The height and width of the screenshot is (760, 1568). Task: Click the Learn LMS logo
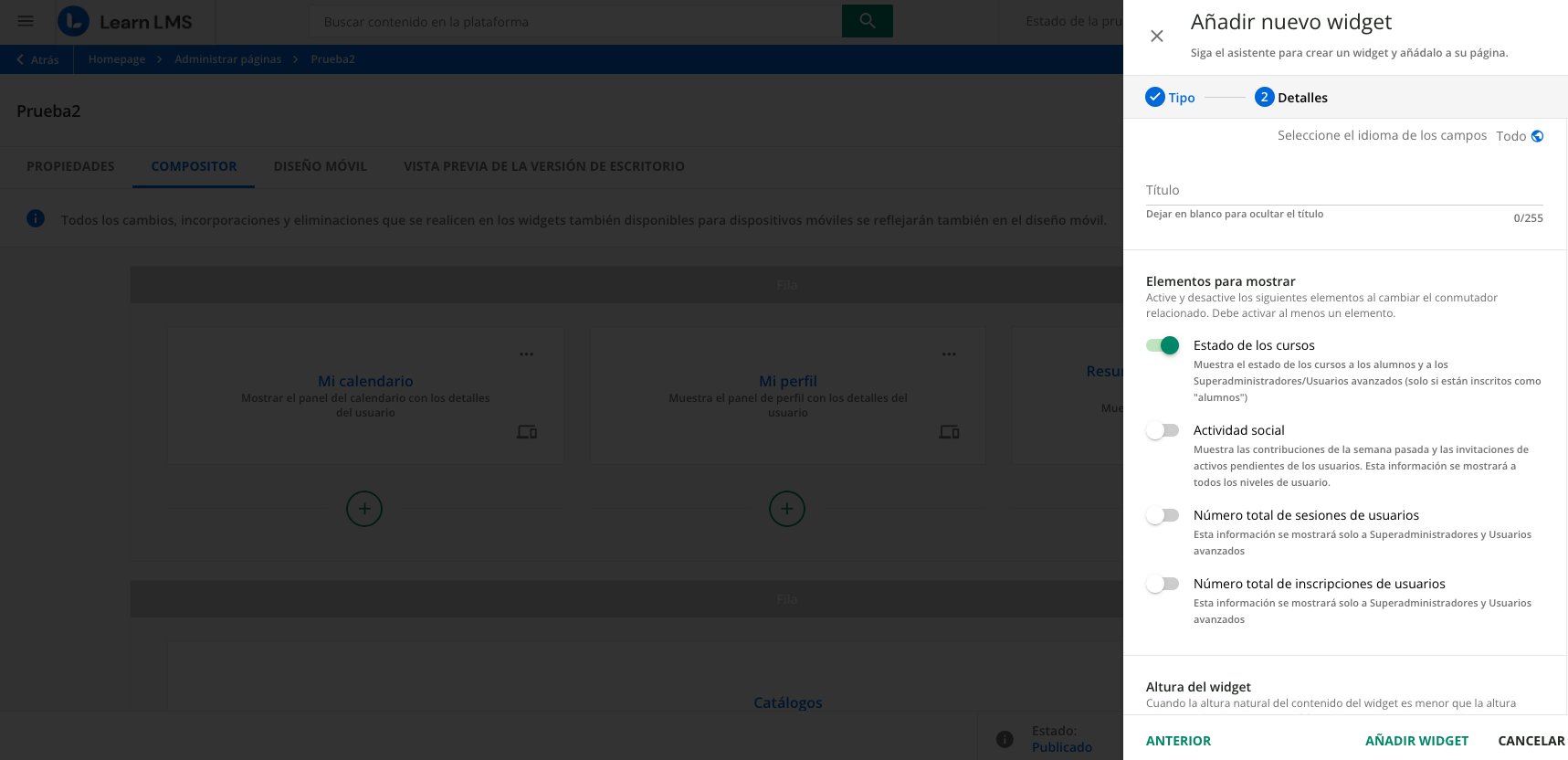(125, 22)
